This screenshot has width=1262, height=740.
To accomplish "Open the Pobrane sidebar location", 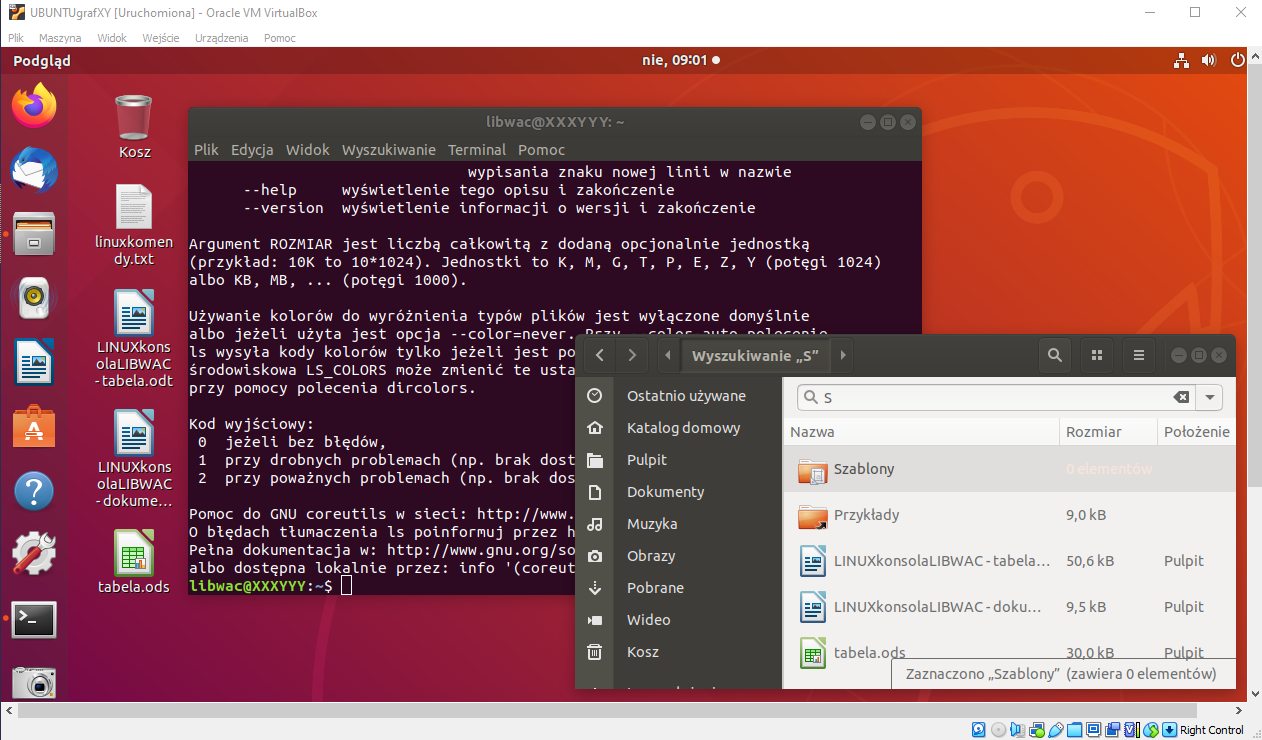I will pos(655,588).
